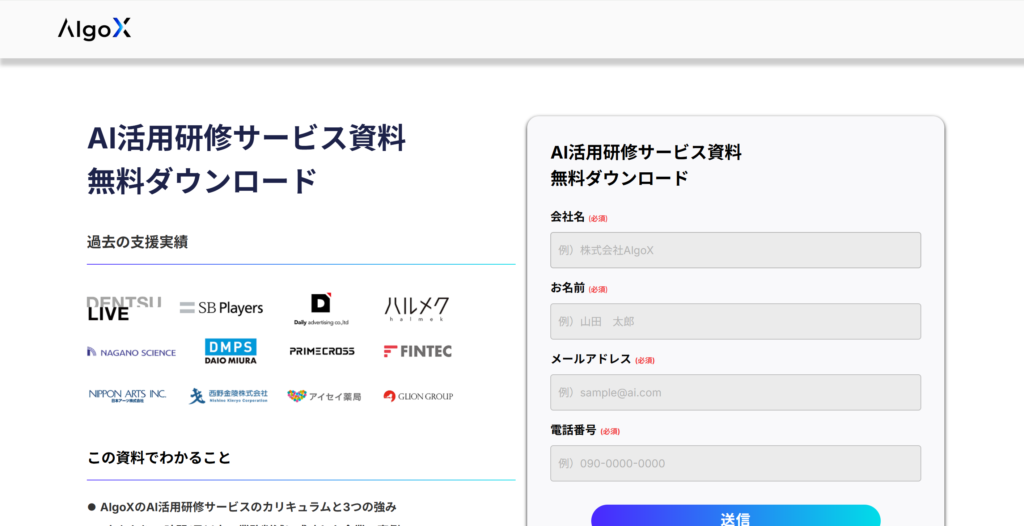Focus the 会社名 company name field
Screen dimensions: 1024x526
pos(735,250)
